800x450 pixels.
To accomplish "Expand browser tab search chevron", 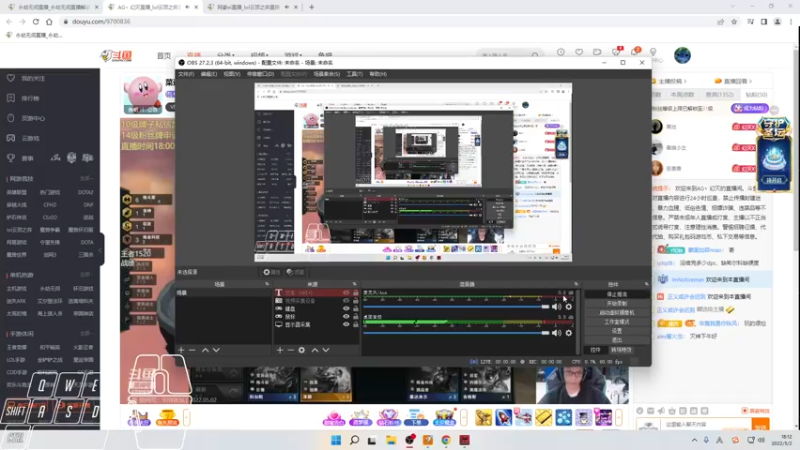I will pyautogui.click(x=733, y=7).
